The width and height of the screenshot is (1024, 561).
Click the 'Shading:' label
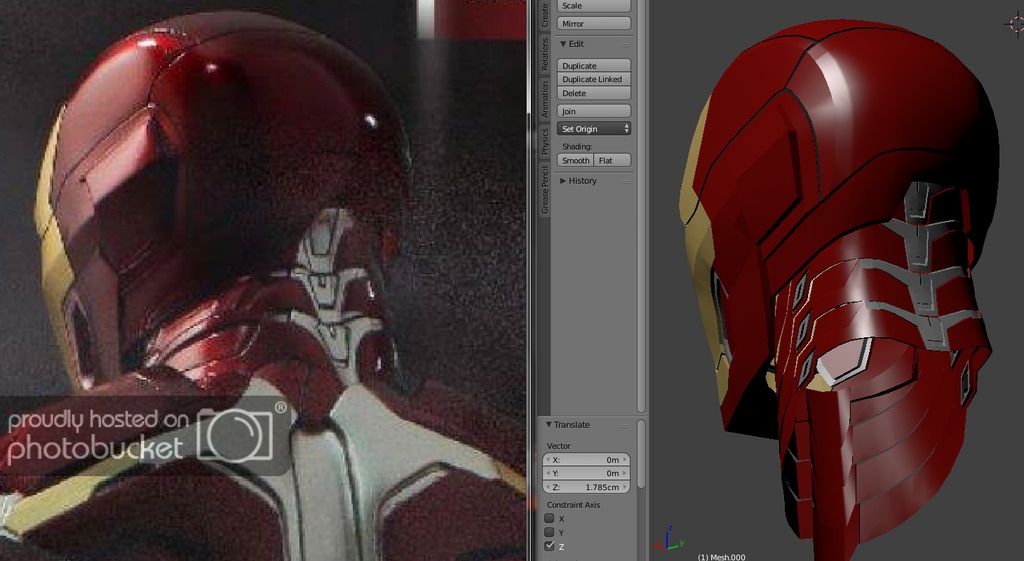577,146
